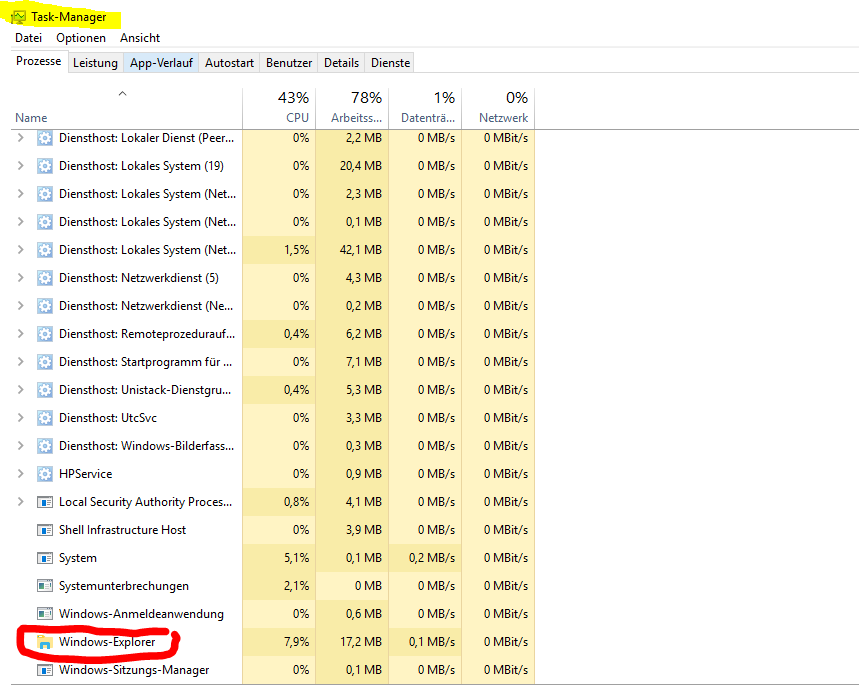This screenshot has width=859, height=685.
Task: Click gear icon of Diensthost: Startprogramm für
Action: tap(44, 362)
